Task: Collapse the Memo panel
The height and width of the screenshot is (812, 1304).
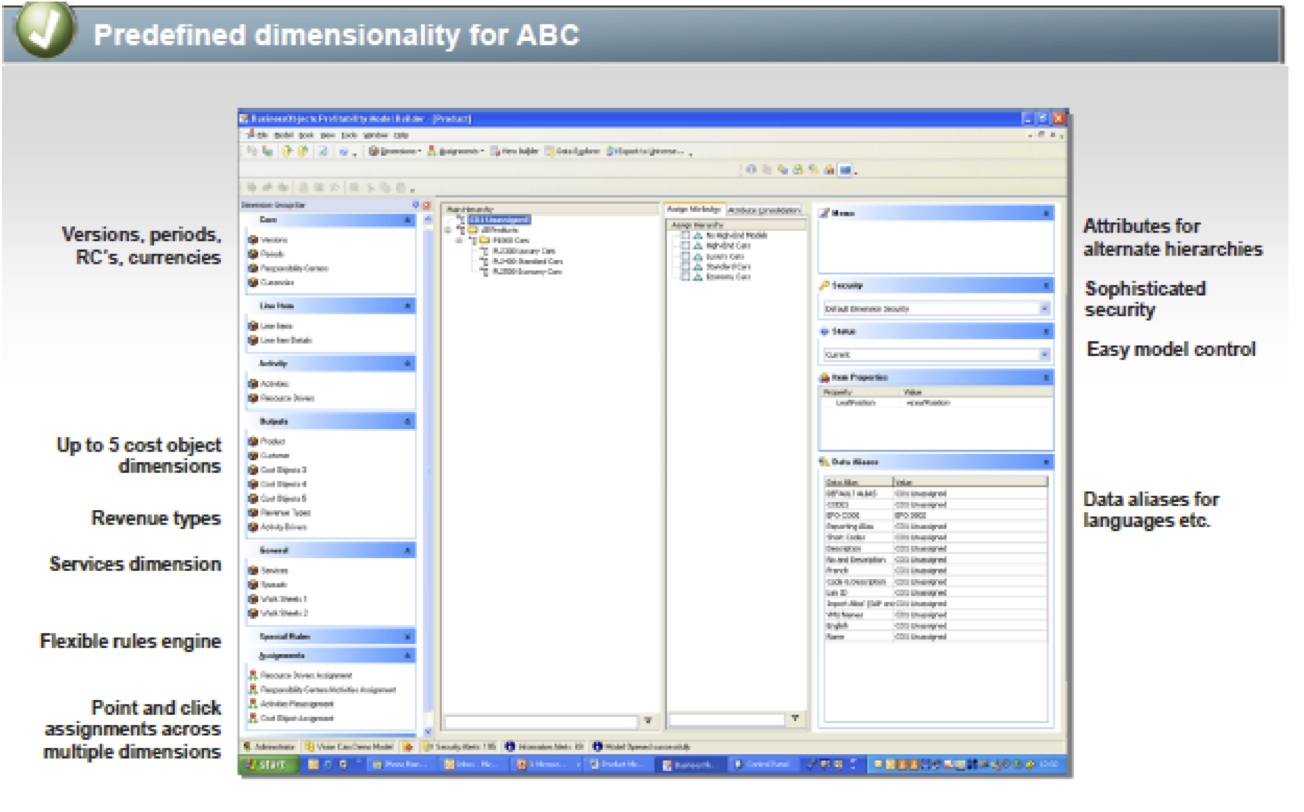Action: 1046,213
